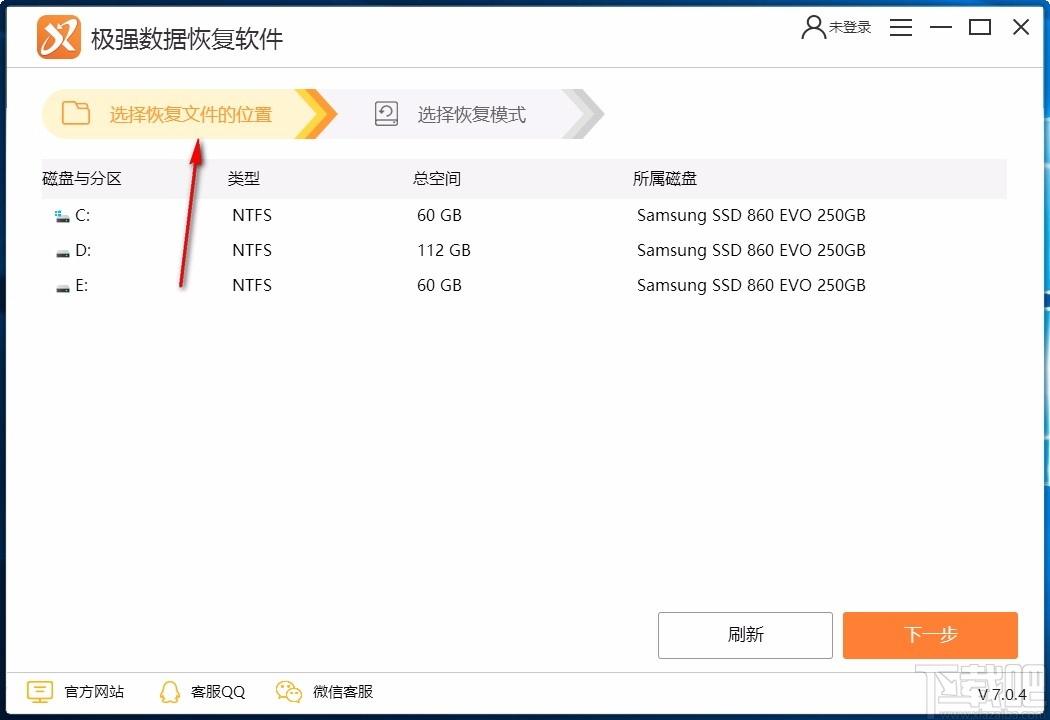Viewport: 1050px width, 720px height.
Task: Click the D: drive icon
Action: tap(63, 251)
